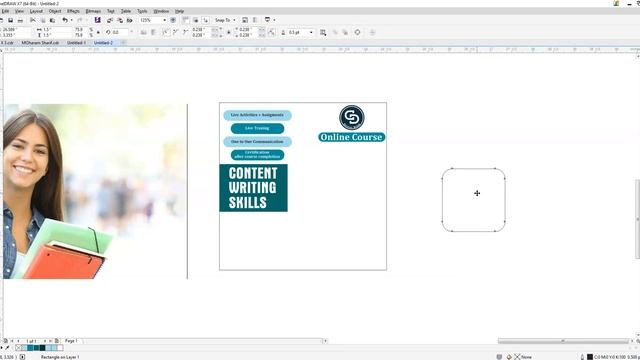
Task: Select Chamfered corner type icon
Action: (186, 32)
